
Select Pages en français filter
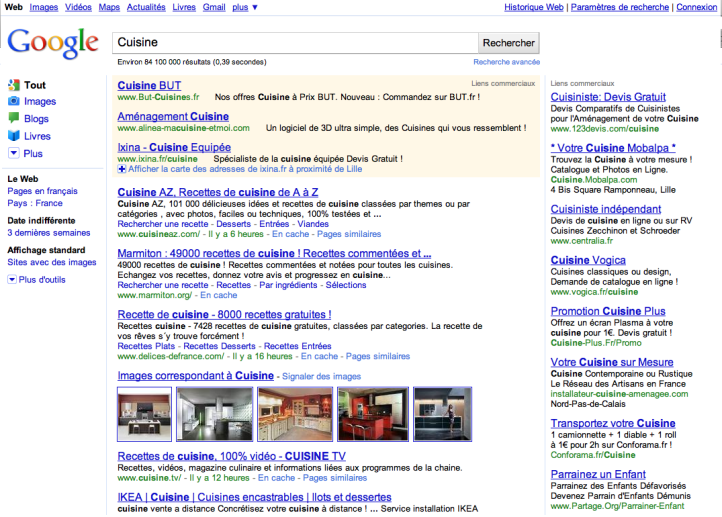pyautogui.click(x=42, y=191)
